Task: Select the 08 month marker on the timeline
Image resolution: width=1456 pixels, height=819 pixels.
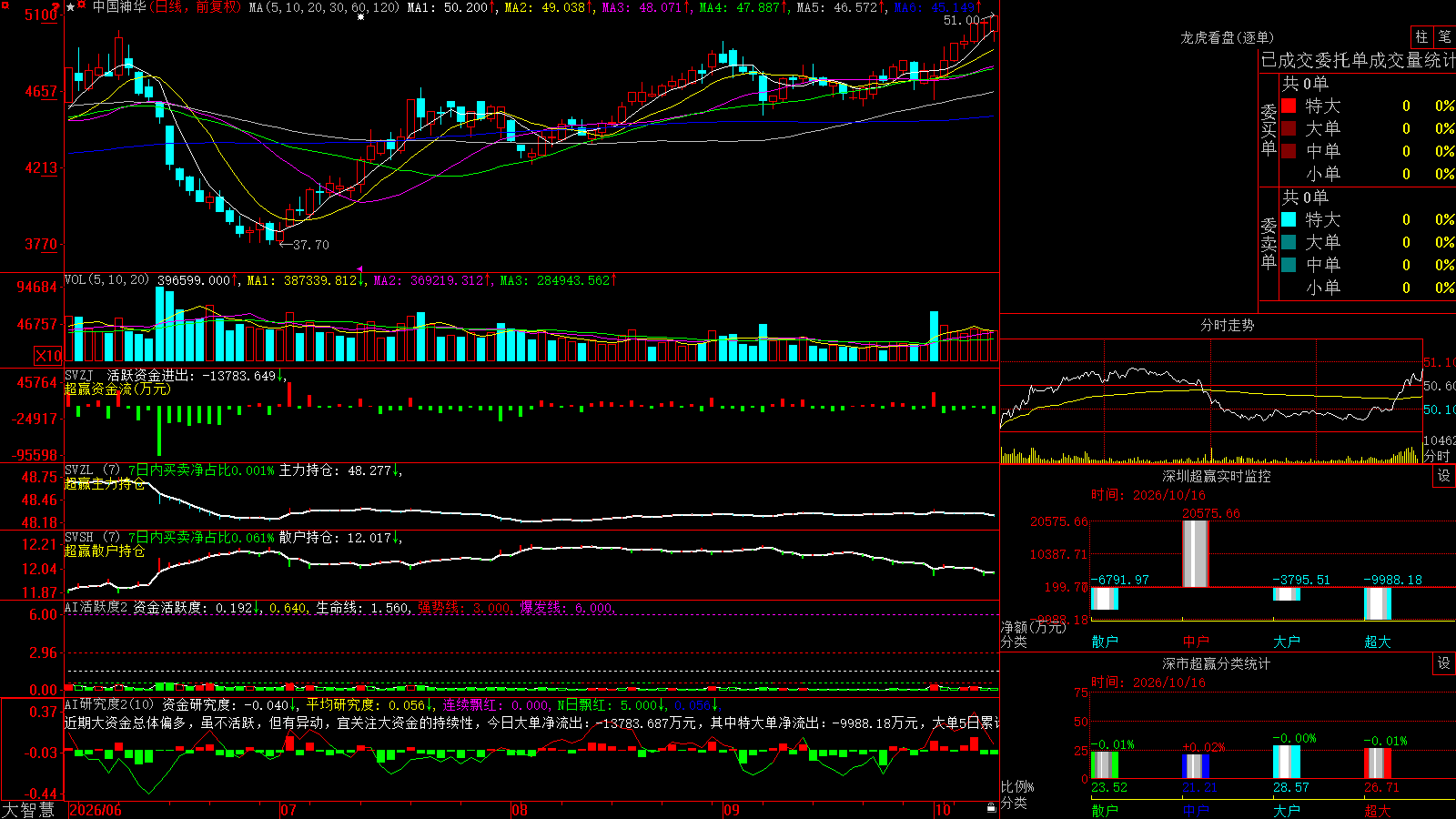Action: coord(519,810)
